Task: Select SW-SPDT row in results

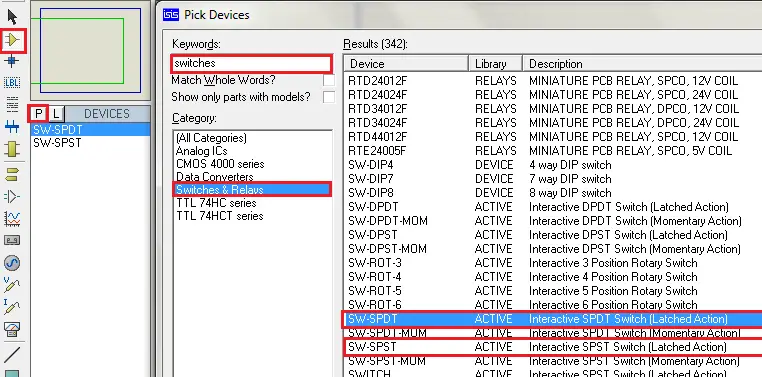Action: [x=553, y=319]
